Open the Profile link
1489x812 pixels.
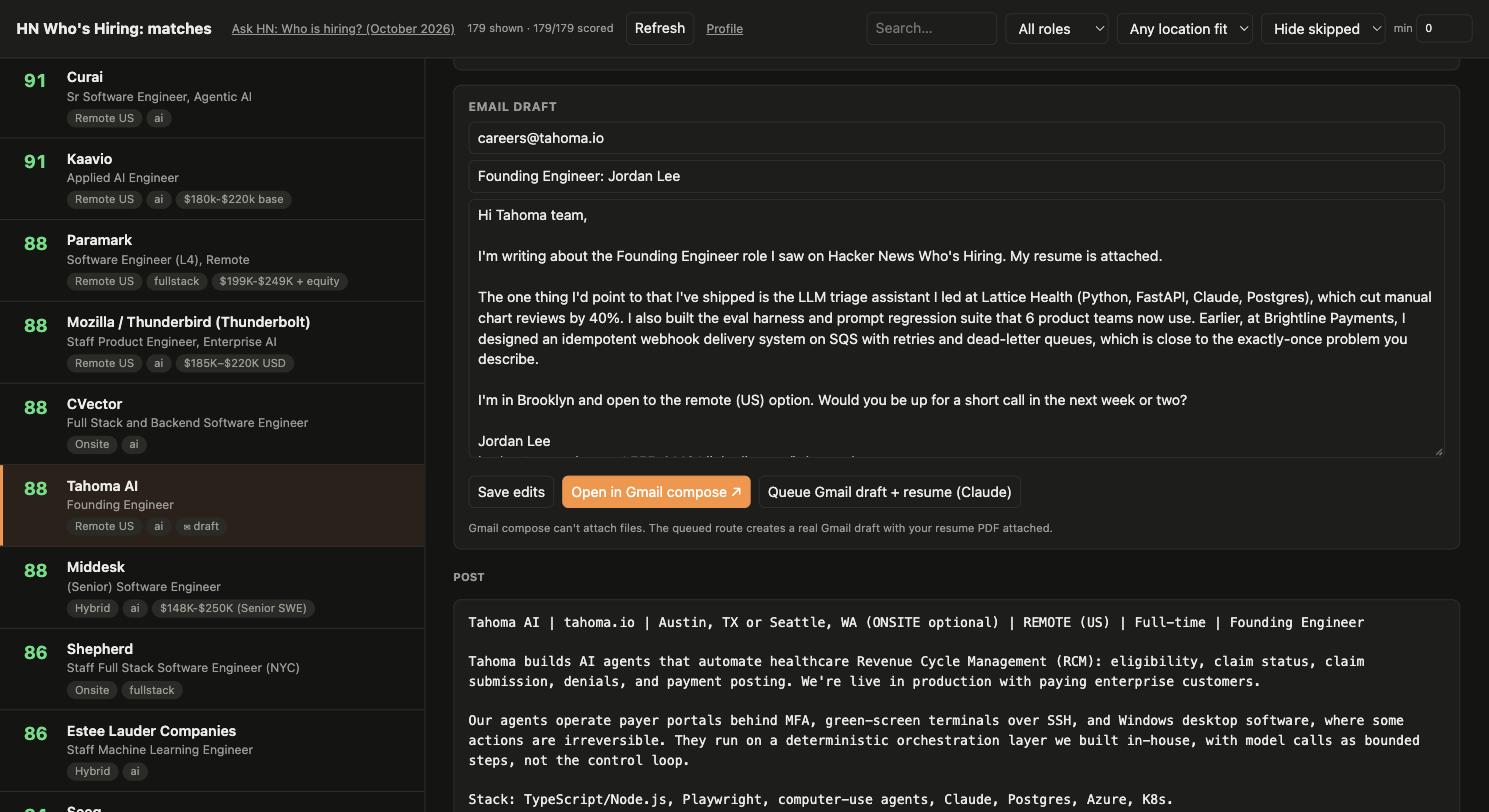click(x=724, y=29)
